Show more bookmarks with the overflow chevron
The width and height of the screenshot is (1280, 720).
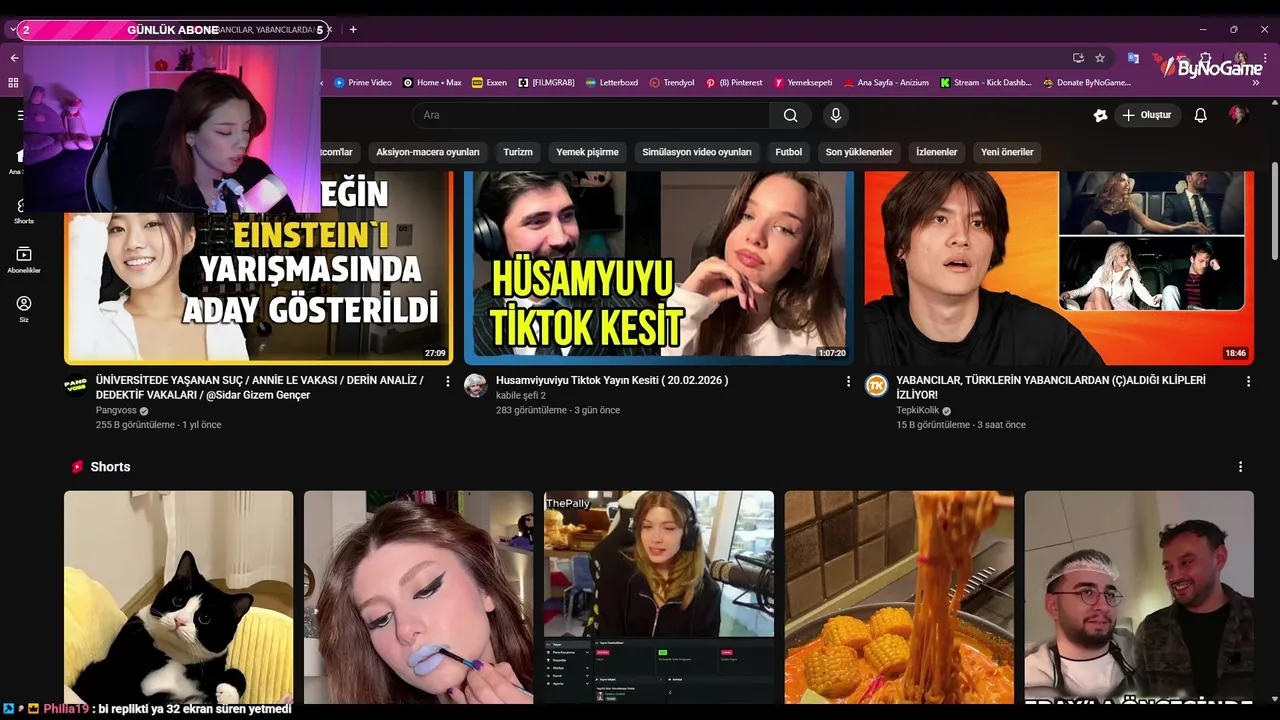[x=1256, y=83]
